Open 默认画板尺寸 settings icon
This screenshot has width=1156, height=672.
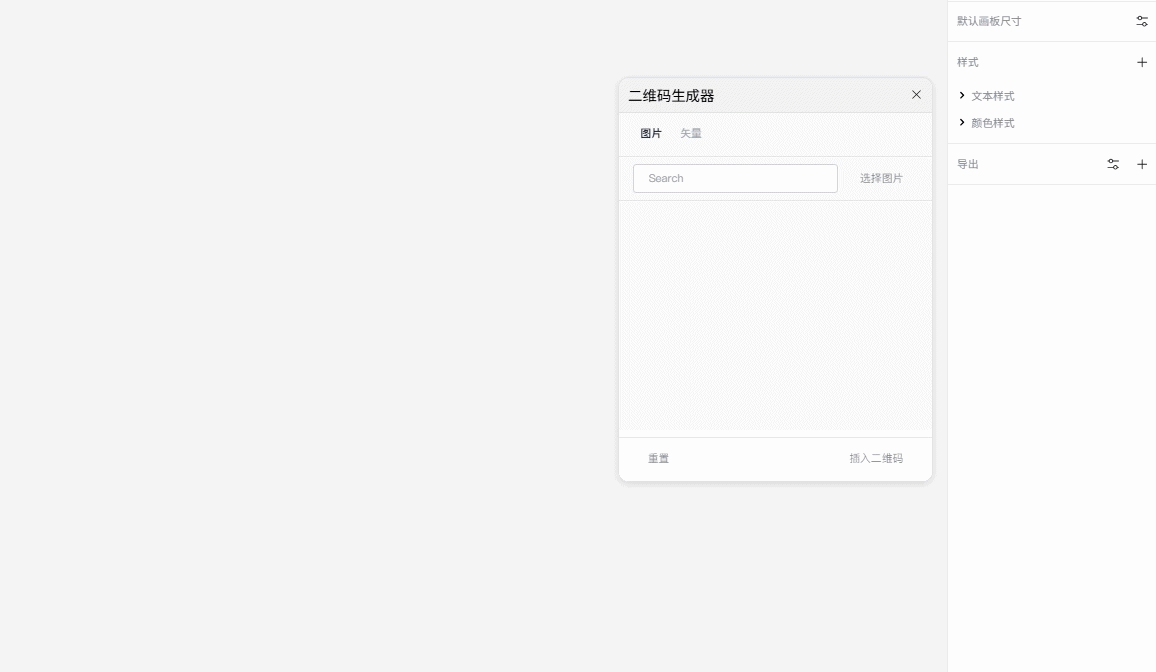pyautogui.click(x=1142, y=21)
